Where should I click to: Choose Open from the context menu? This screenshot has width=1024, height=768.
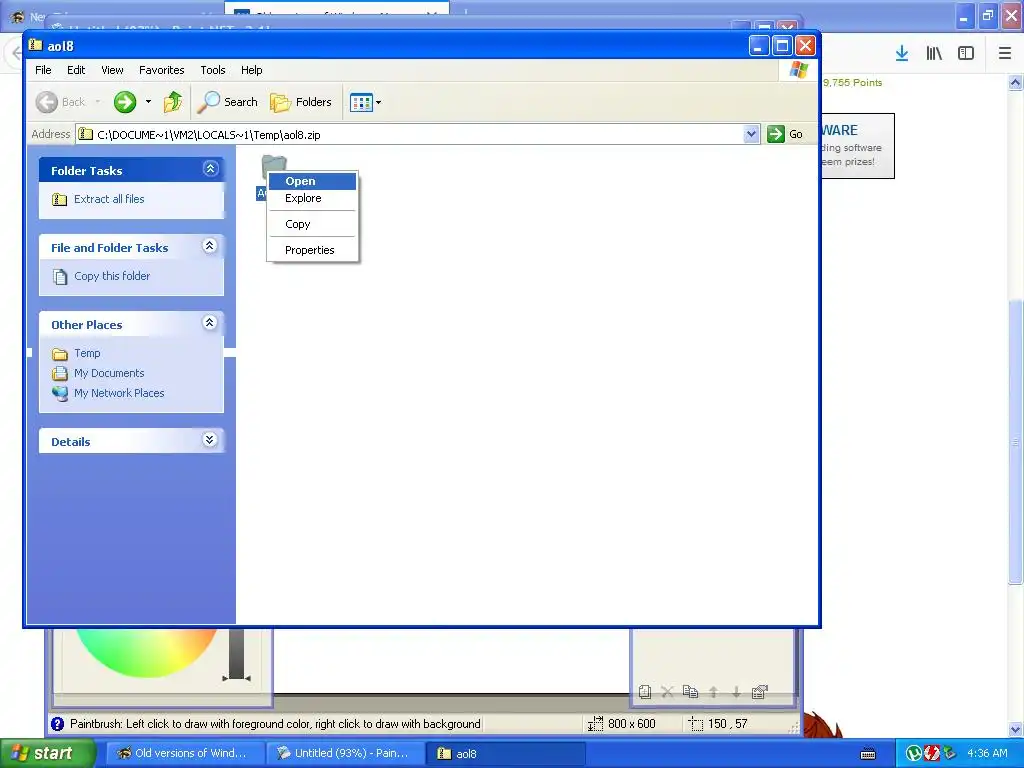click(x=312, y=181)
